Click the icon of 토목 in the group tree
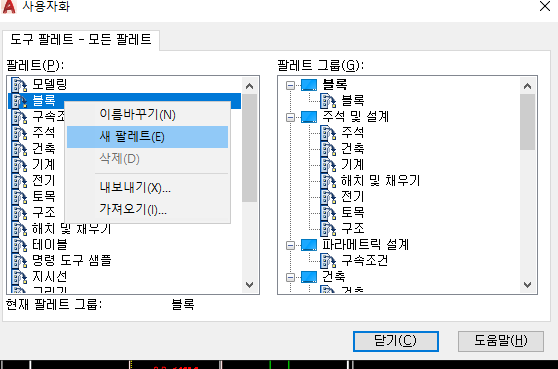 click(328, 213)
